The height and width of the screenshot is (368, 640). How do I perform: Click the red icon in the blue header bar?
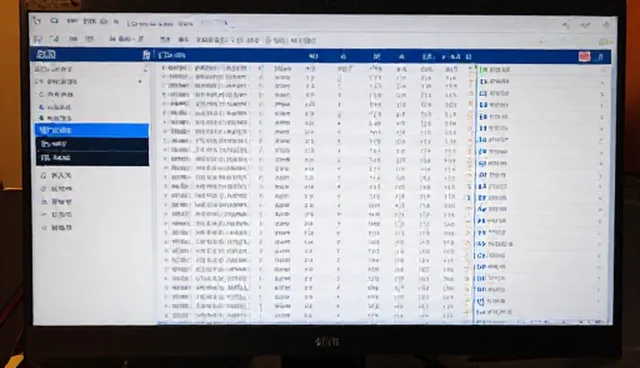[x=584, y=57]
